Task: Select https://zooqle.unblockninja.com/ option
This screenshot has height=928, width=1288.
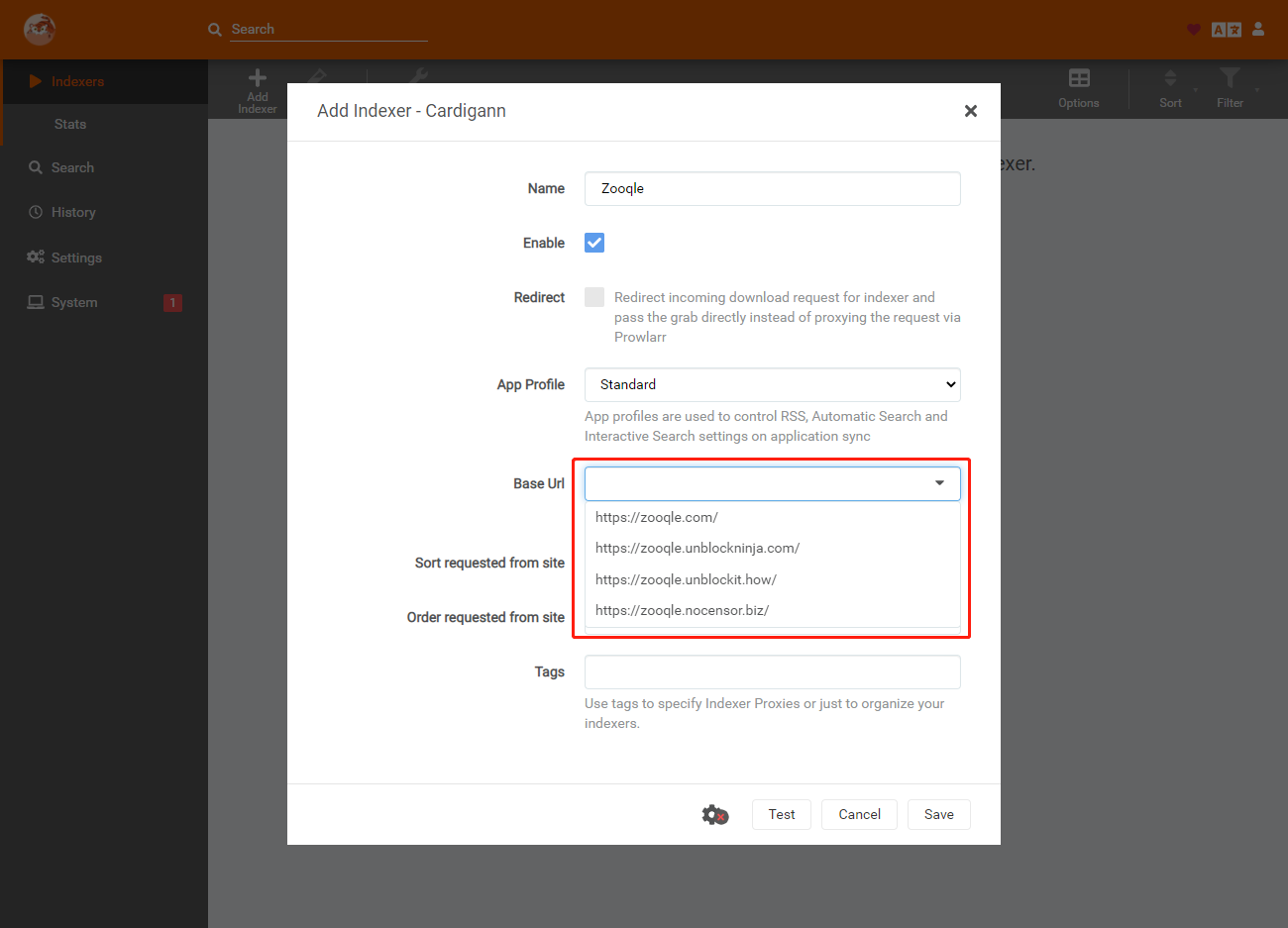Action: click(x=773, y=548)
